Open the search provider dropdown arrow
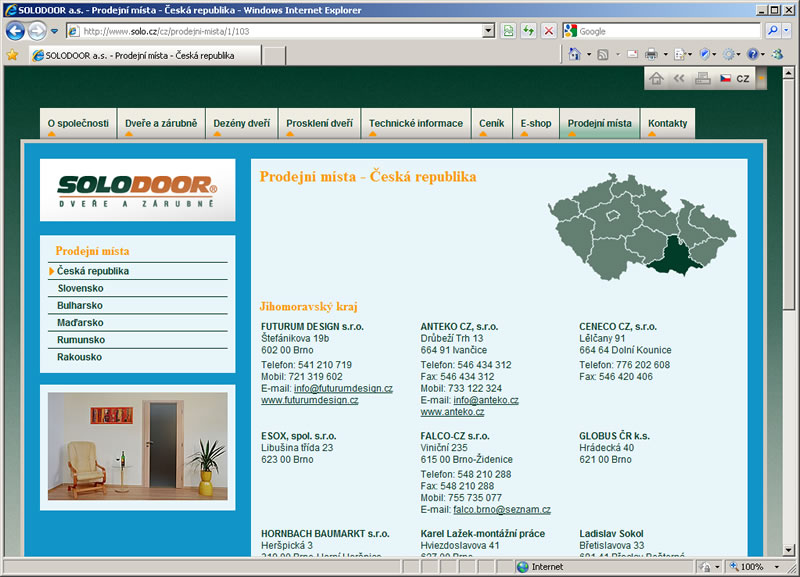Screen dimensions: 800x577 tap(787, 31)
